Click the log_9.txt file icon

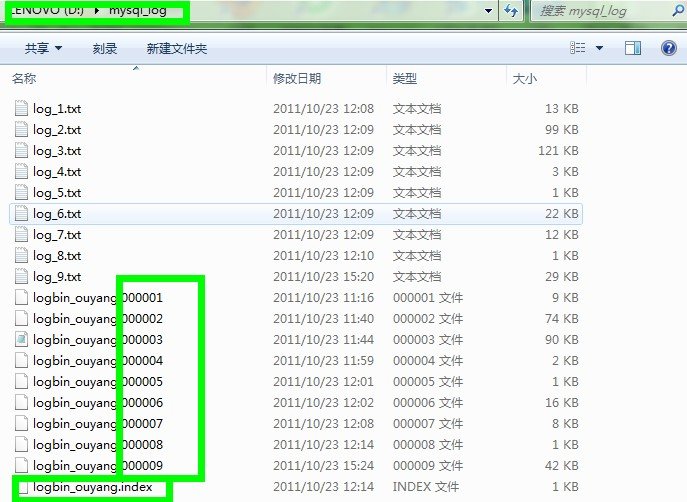21,276
